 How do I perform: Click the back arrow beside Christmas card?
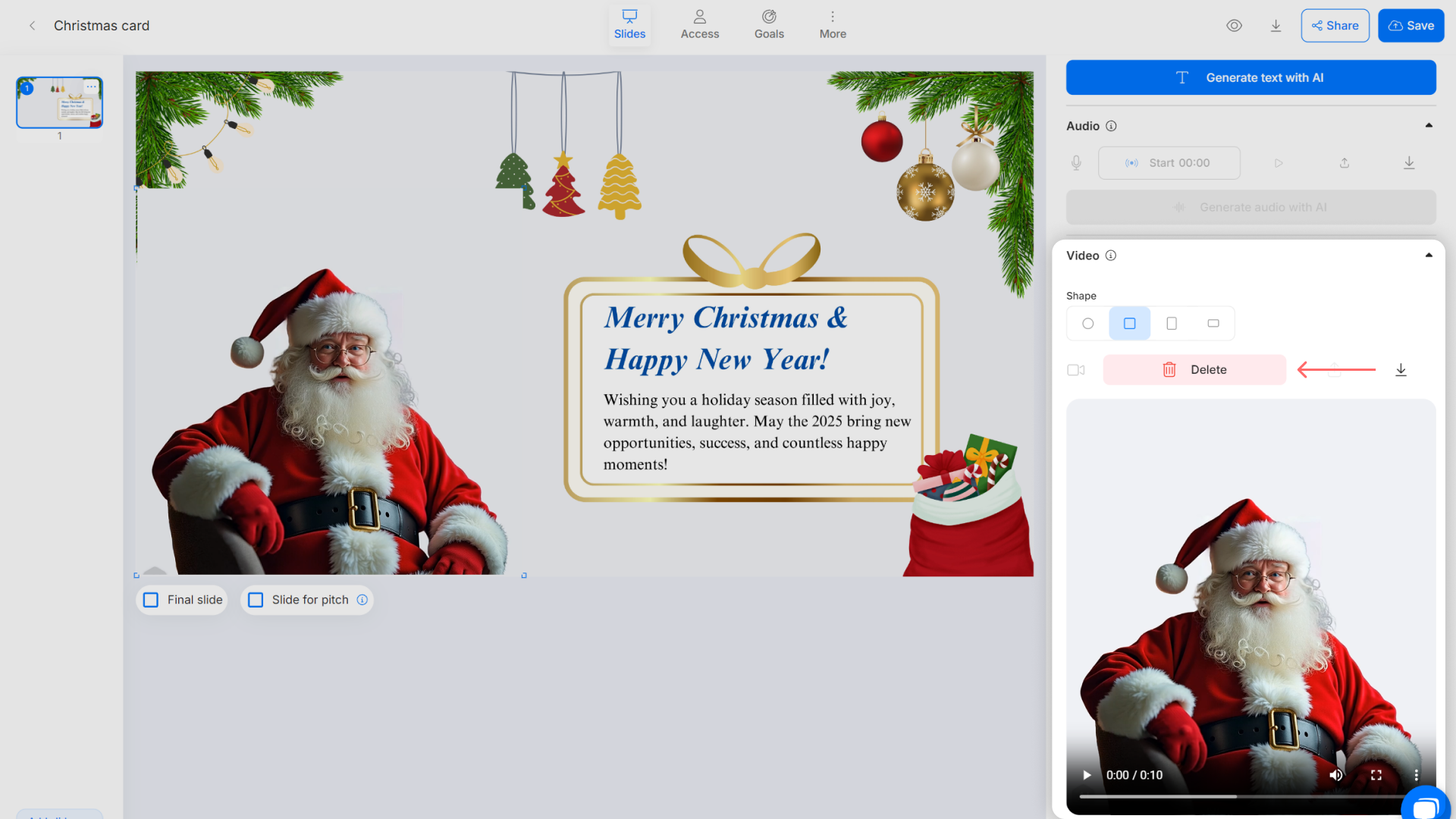click(32, 26)
